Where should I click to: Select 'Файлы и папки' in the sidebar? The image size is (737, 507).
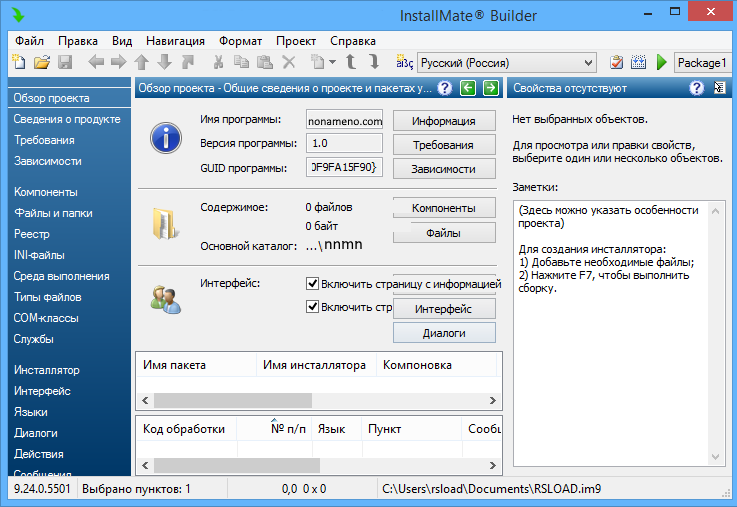55,212
